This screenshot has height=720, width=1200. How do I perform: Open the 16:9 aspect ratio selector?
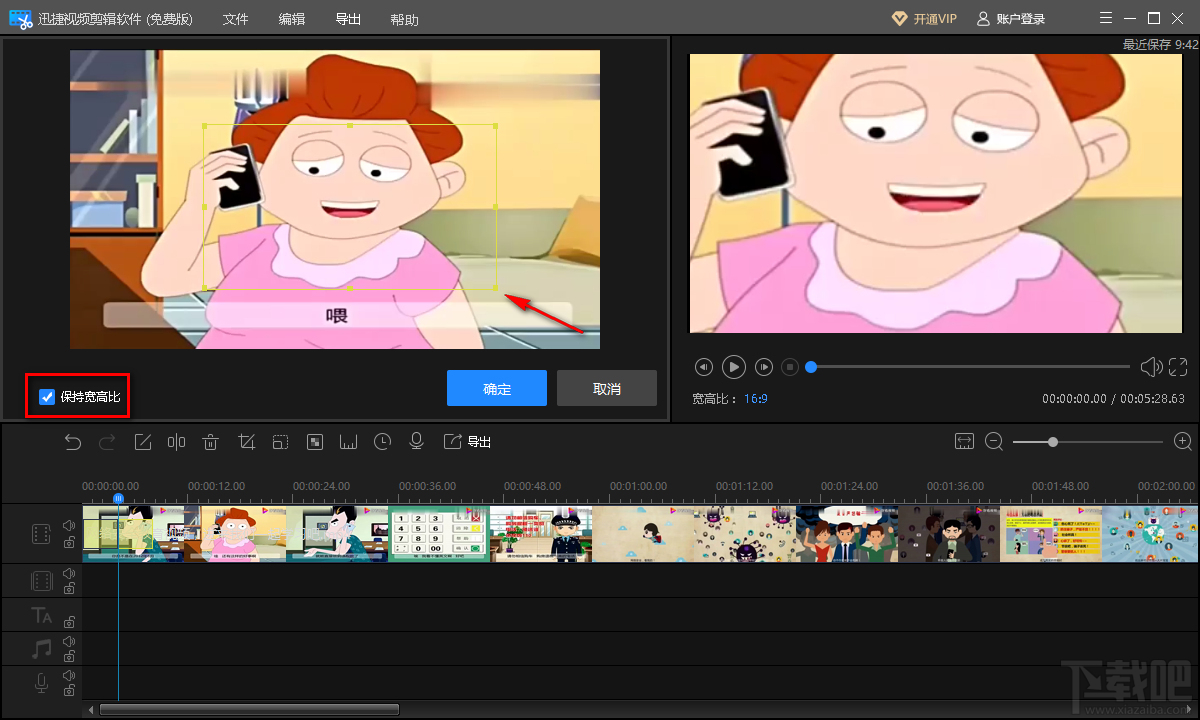tap(755, 399)
